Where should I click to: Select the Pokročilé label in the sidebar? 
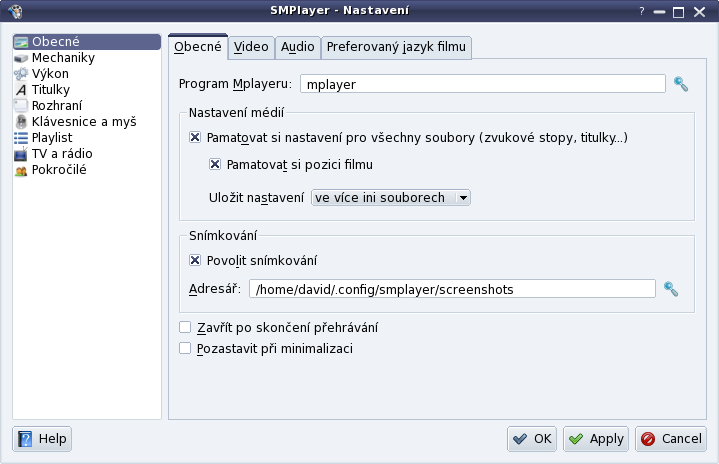tap(59, 170)
